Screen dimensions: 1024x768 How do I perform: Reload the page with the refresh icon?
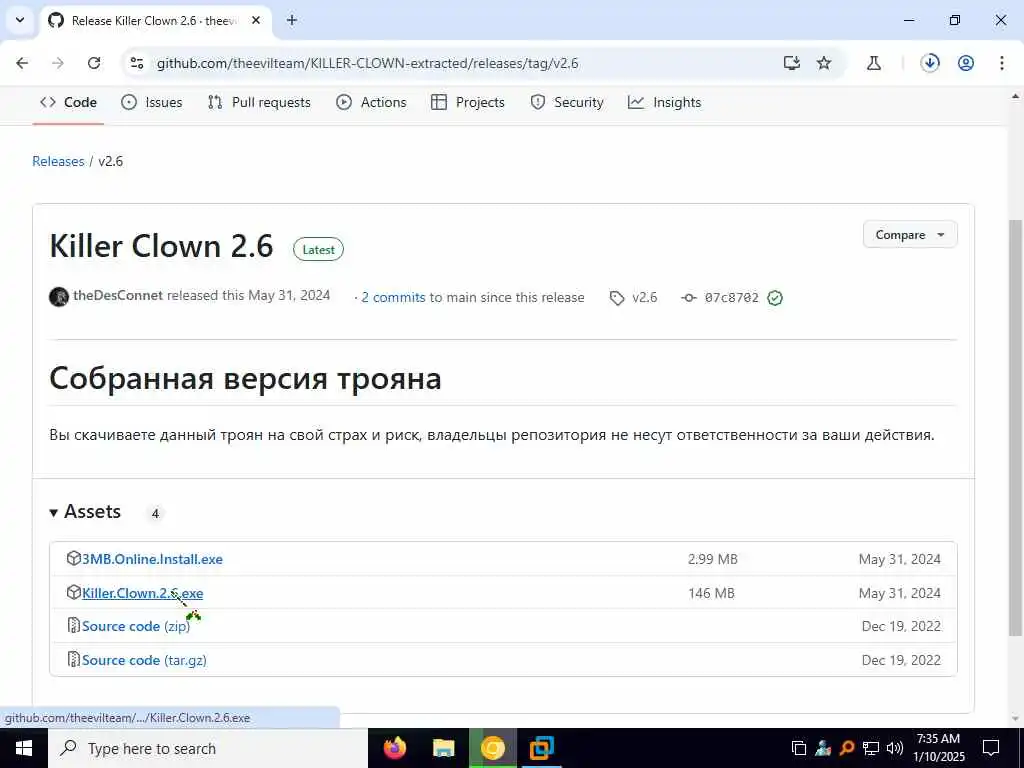pos(94,63)
